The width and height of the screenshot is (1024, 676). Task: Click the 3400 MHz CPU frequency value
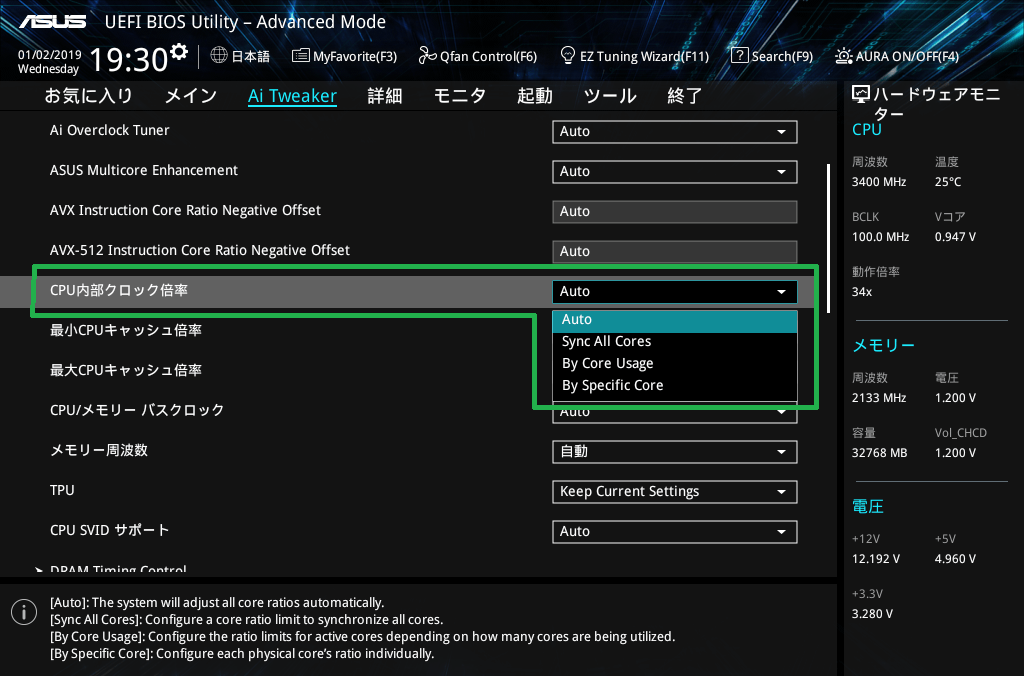click(879, 182)
